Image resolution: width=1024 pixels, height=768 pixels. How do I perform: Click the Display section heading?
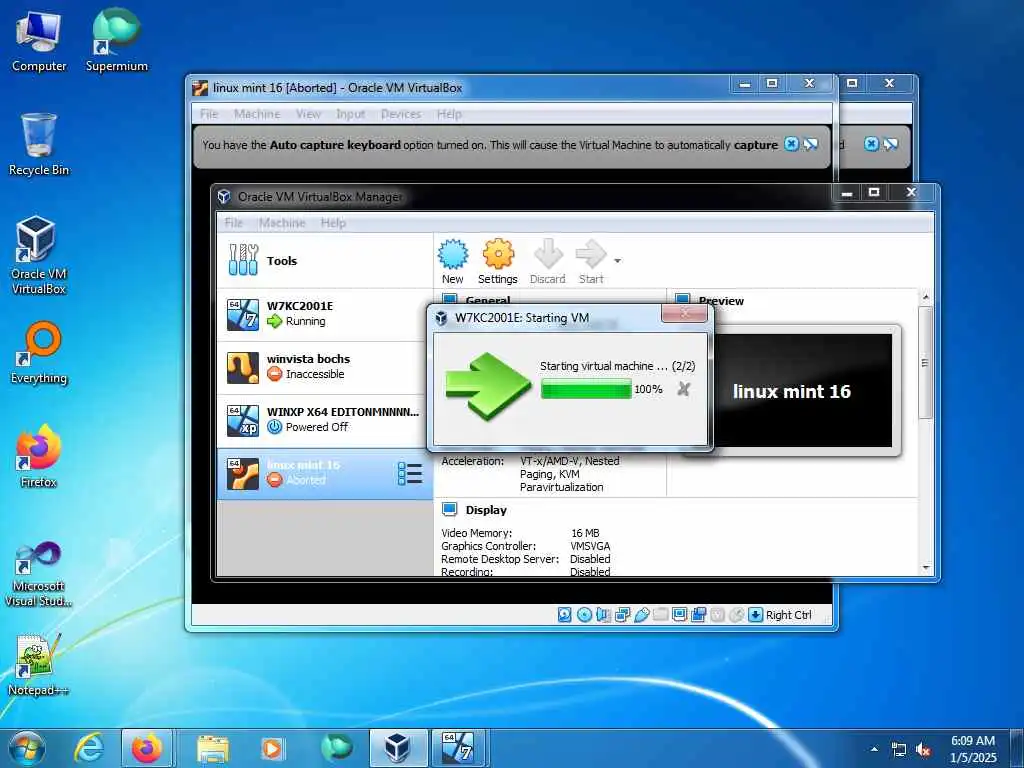[486, 510]
